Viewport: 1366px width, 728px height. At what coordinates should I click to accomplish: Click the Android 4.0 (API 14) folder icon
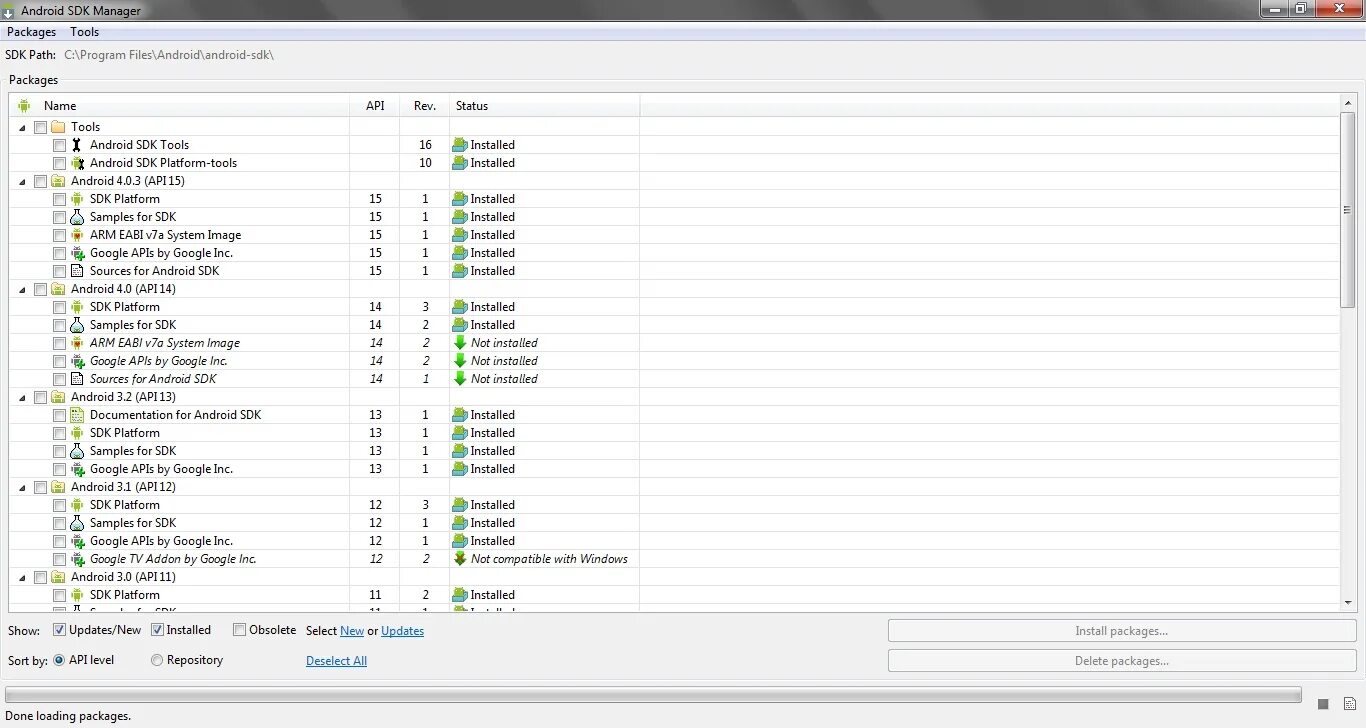[58, 289]
